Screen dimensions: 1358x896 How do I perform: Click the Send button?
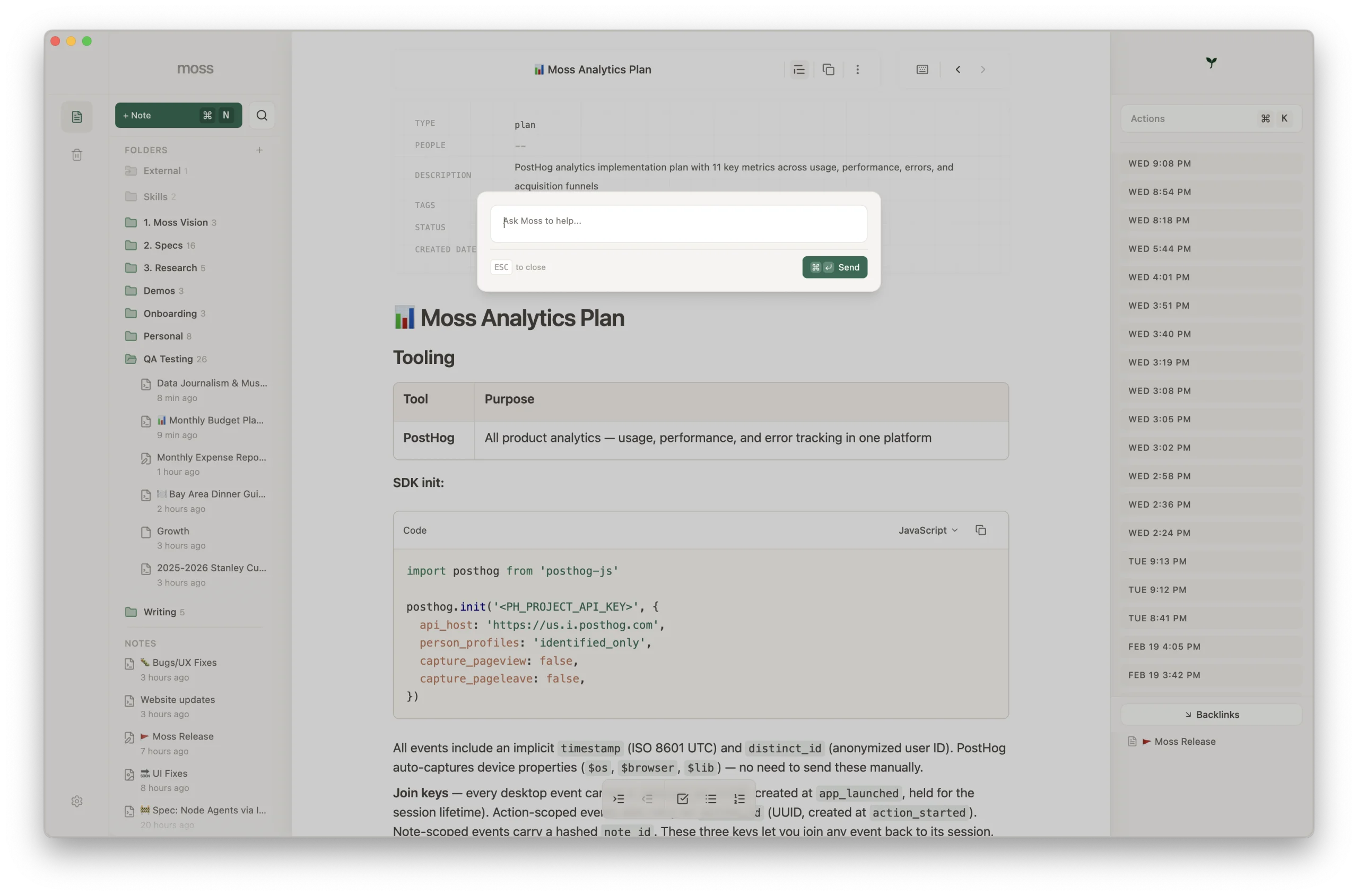tap(834, 267)
